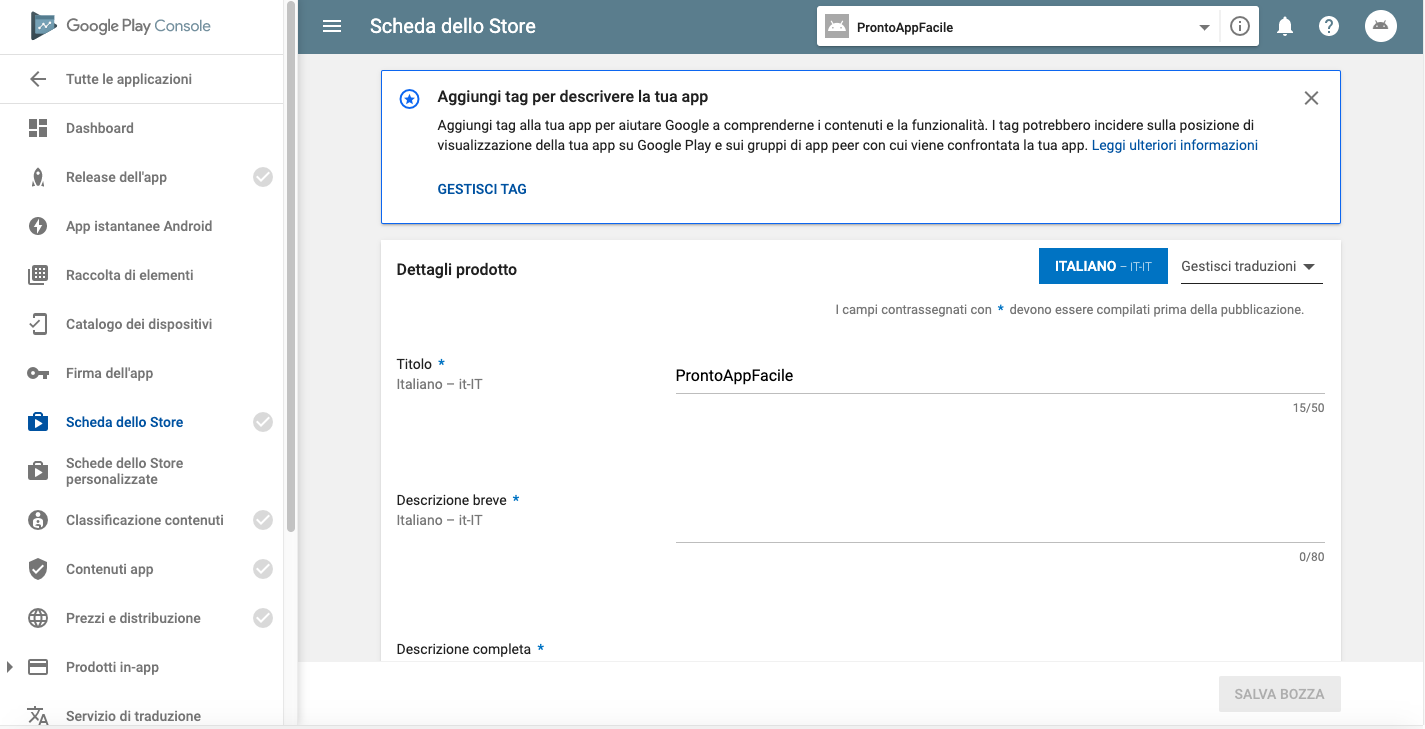Expand the Prodotti in-app tree arrow

(x=10, y=667)
